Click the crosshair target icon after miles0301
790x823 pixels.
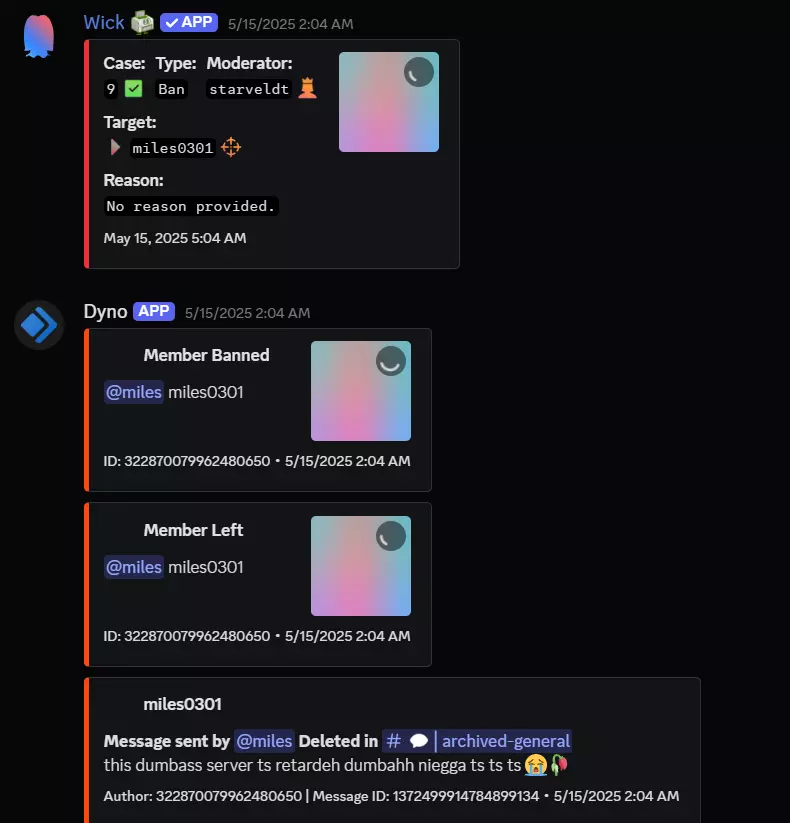pyautogui.click(x=231, y=147)
